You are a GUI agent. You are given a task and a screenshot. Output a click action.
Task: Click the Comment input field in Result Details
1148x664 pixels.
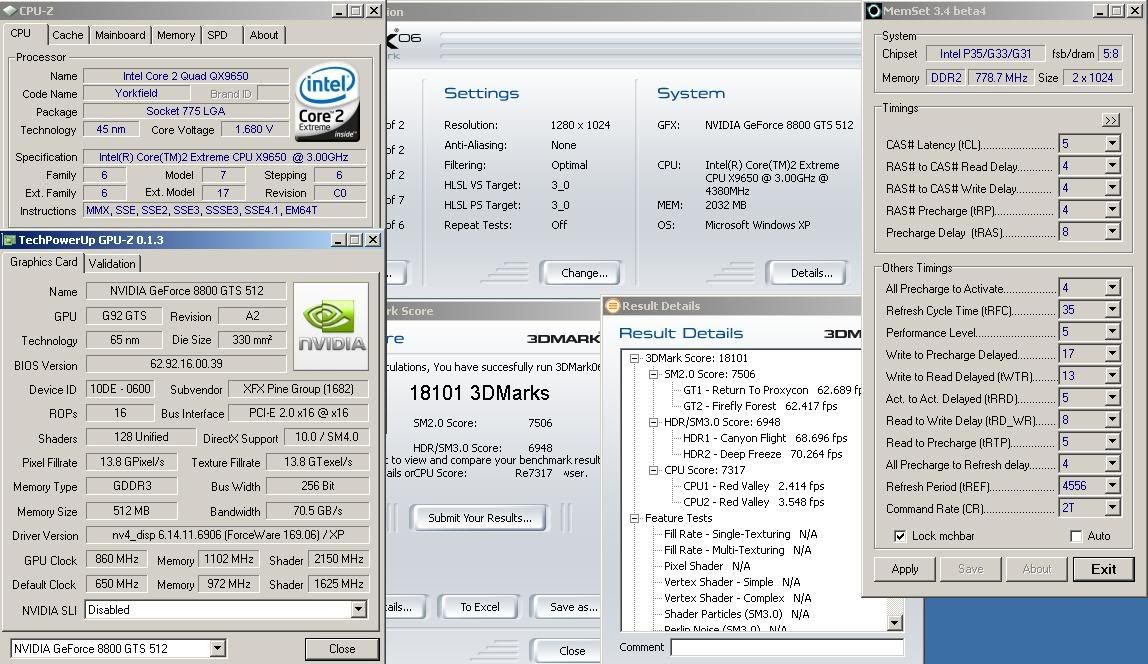pyautogui.click(x=787, y=647)
